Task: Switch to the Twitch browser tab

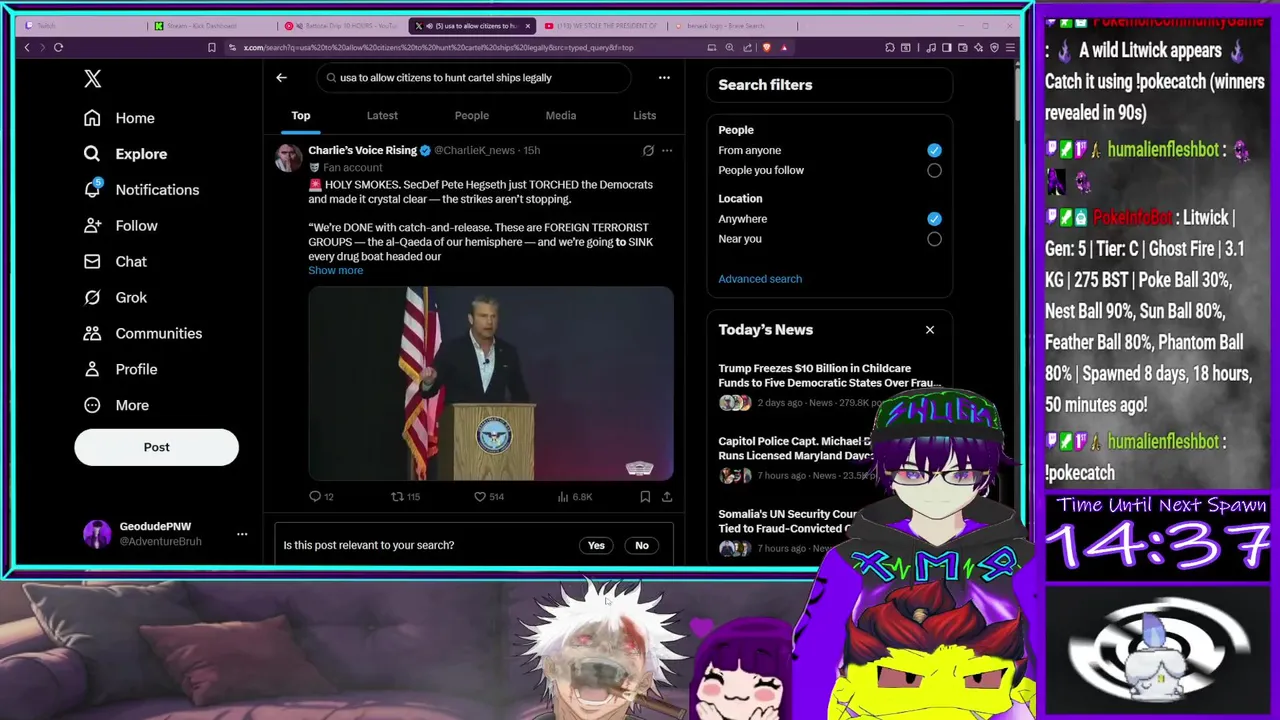Action: pos(86,26)
